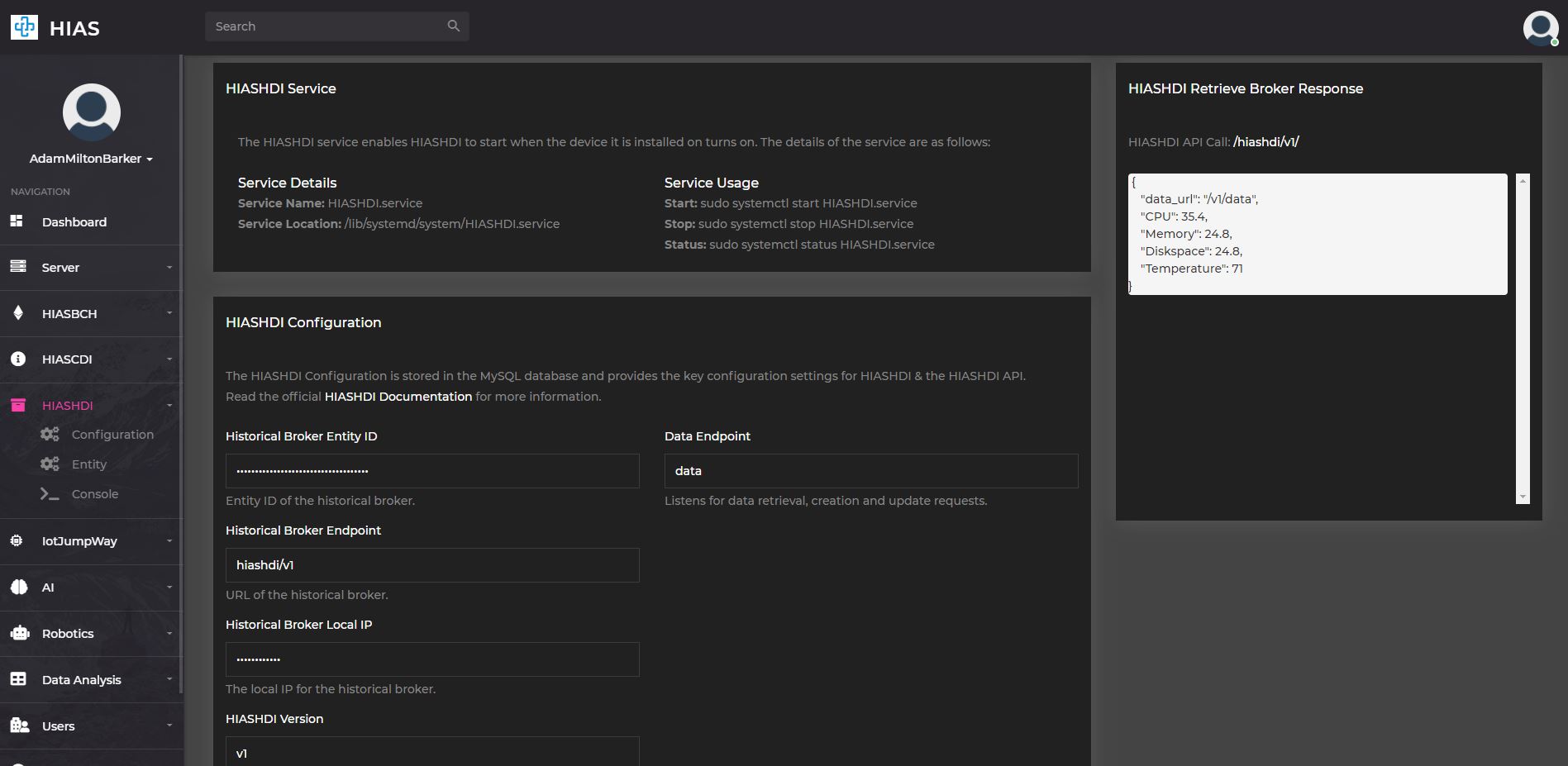Expand the Robotics menu arrow
1568x766 pixels.
tap(169, 633)
